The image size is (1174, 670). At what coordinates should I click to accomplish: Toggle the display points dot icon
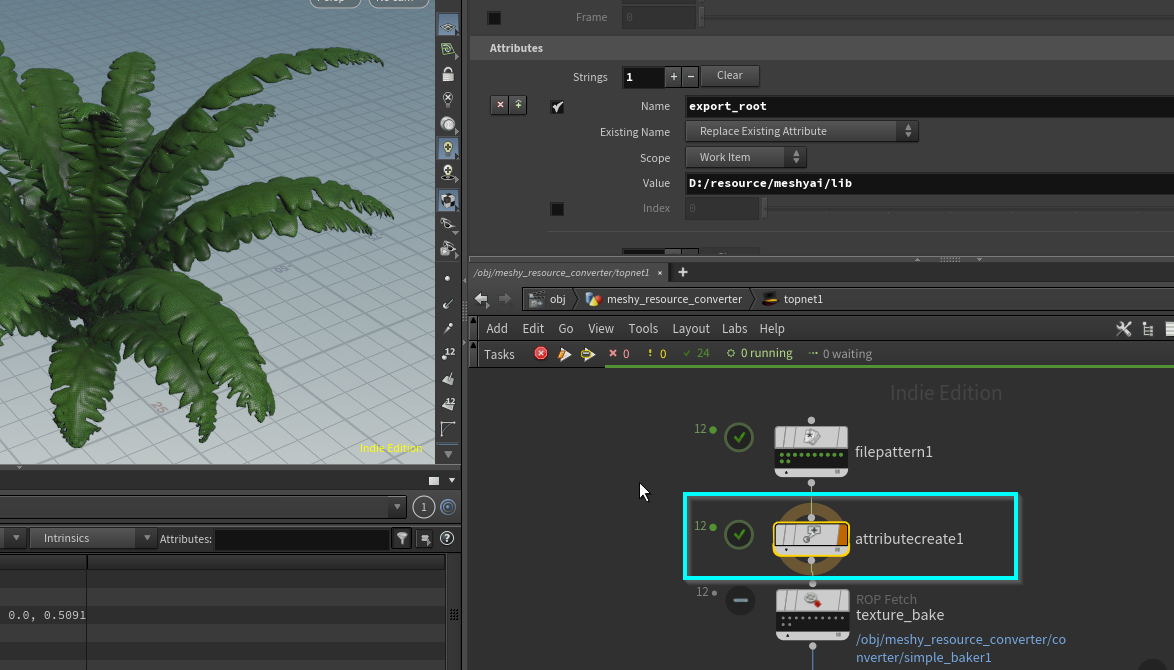coord(448,278)
